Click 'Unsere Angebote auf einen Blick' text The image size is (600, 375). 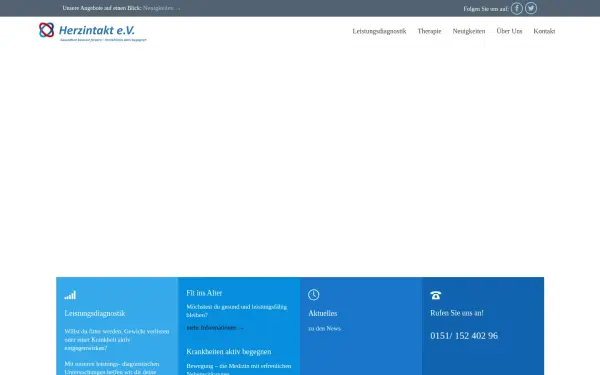coord(102,8)
